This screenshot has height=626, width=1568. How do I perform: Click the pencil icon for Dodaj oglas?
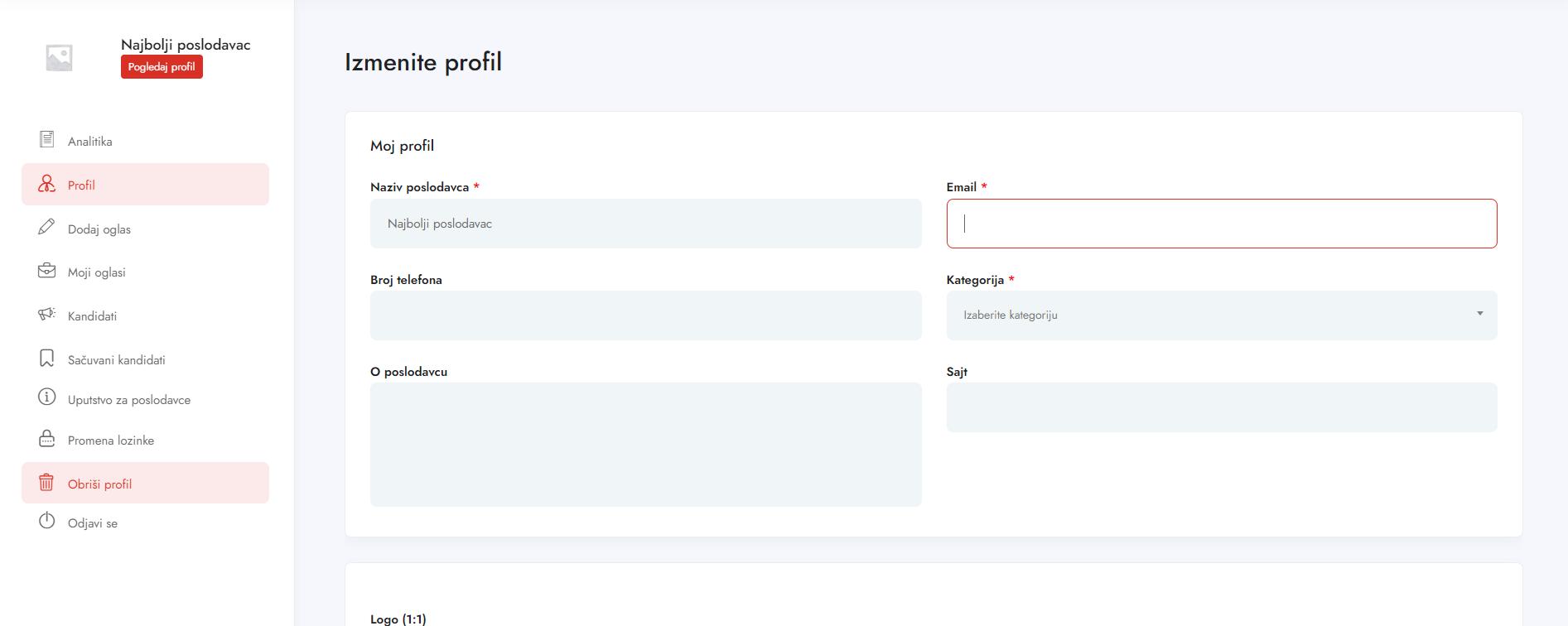click(x=47, y=228)
